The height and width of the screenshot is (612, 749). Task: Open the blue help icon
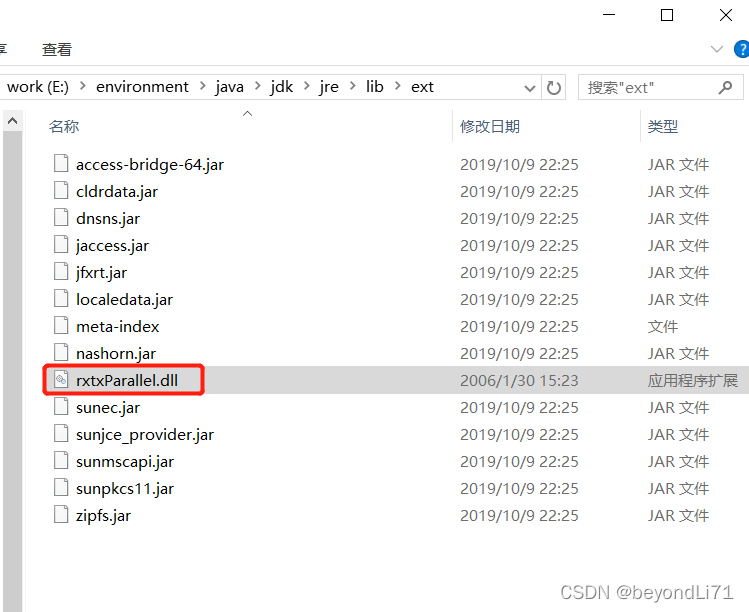click(x=742, y=49)
